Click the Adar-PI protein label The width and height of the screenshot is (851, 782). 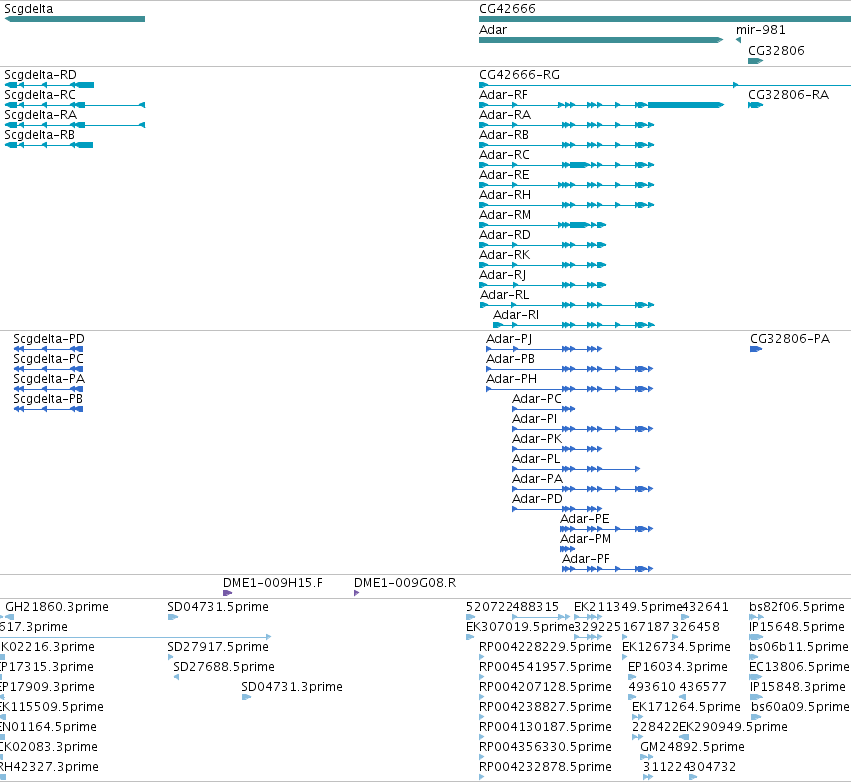tap(535, 419)
